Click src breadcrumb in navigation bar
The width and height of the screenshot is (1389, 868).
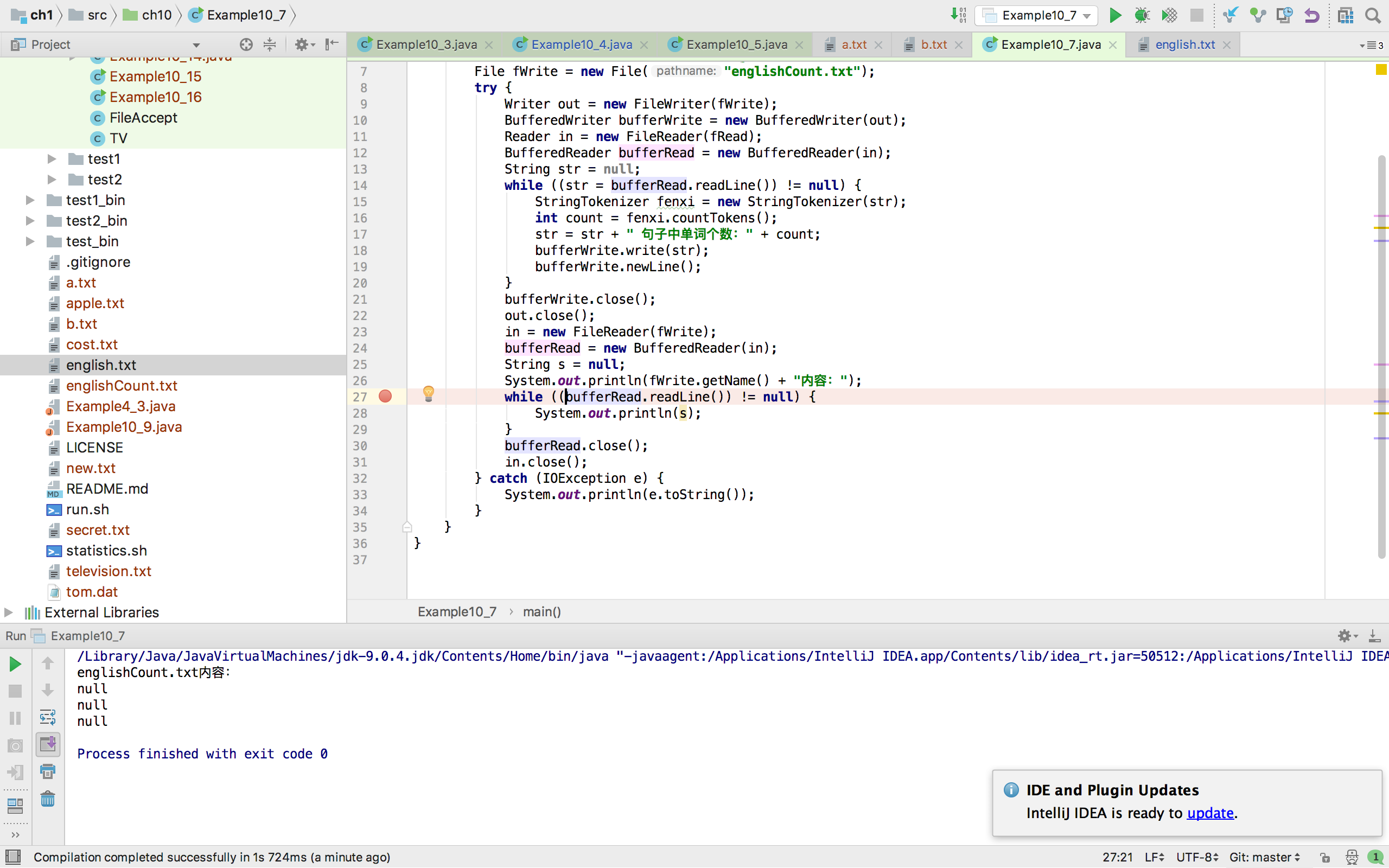[x=88, y=15]
